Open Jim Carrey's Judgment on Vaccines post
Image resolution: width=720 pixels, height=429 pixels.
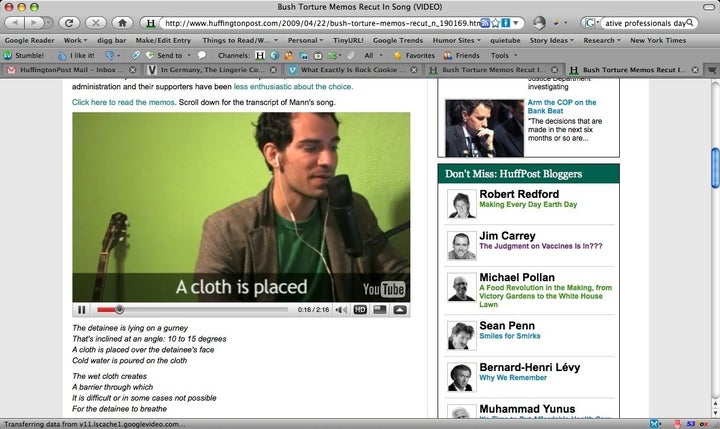point(540,246)
